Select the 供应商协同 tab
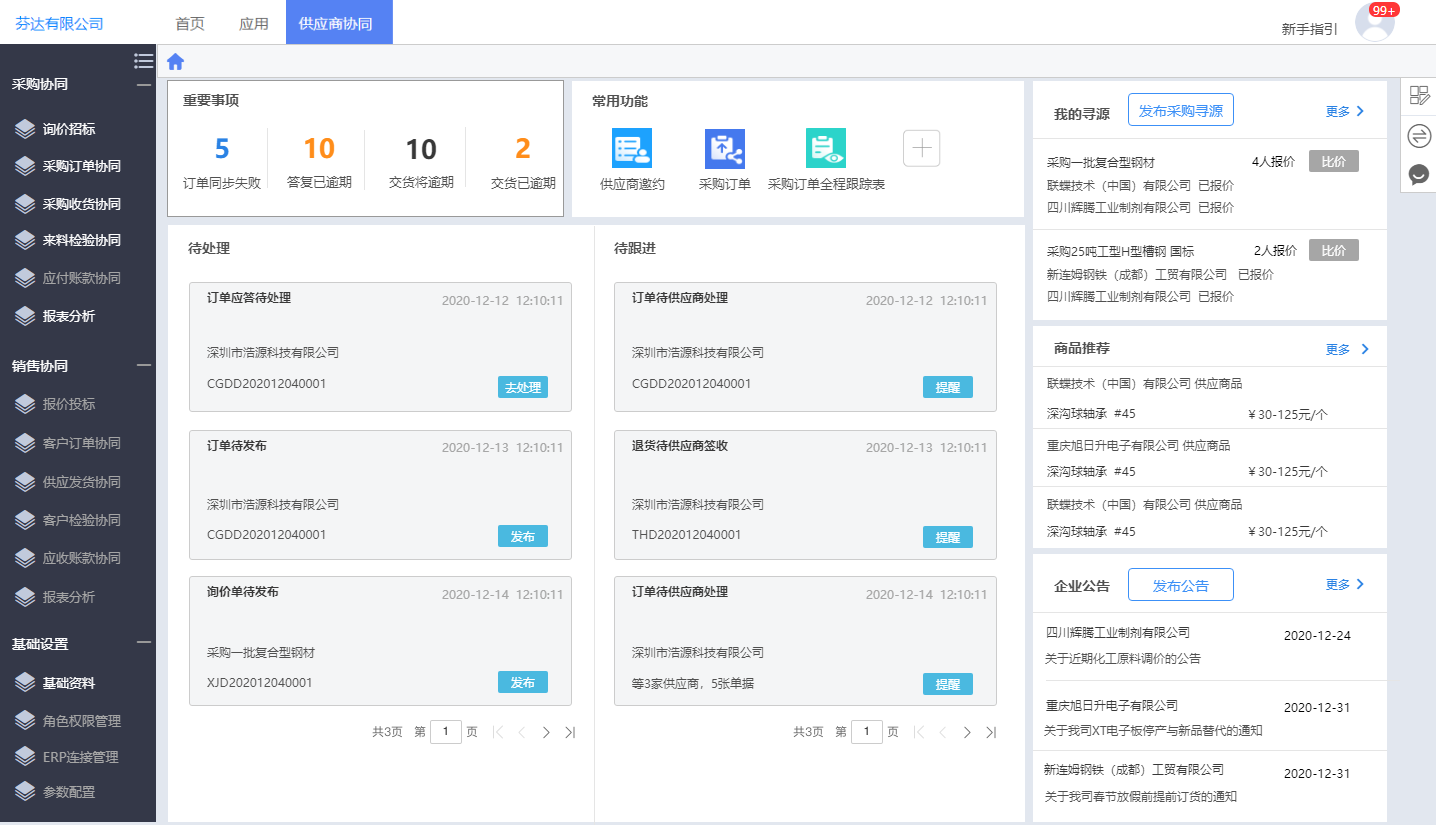 tap(339, 23)
